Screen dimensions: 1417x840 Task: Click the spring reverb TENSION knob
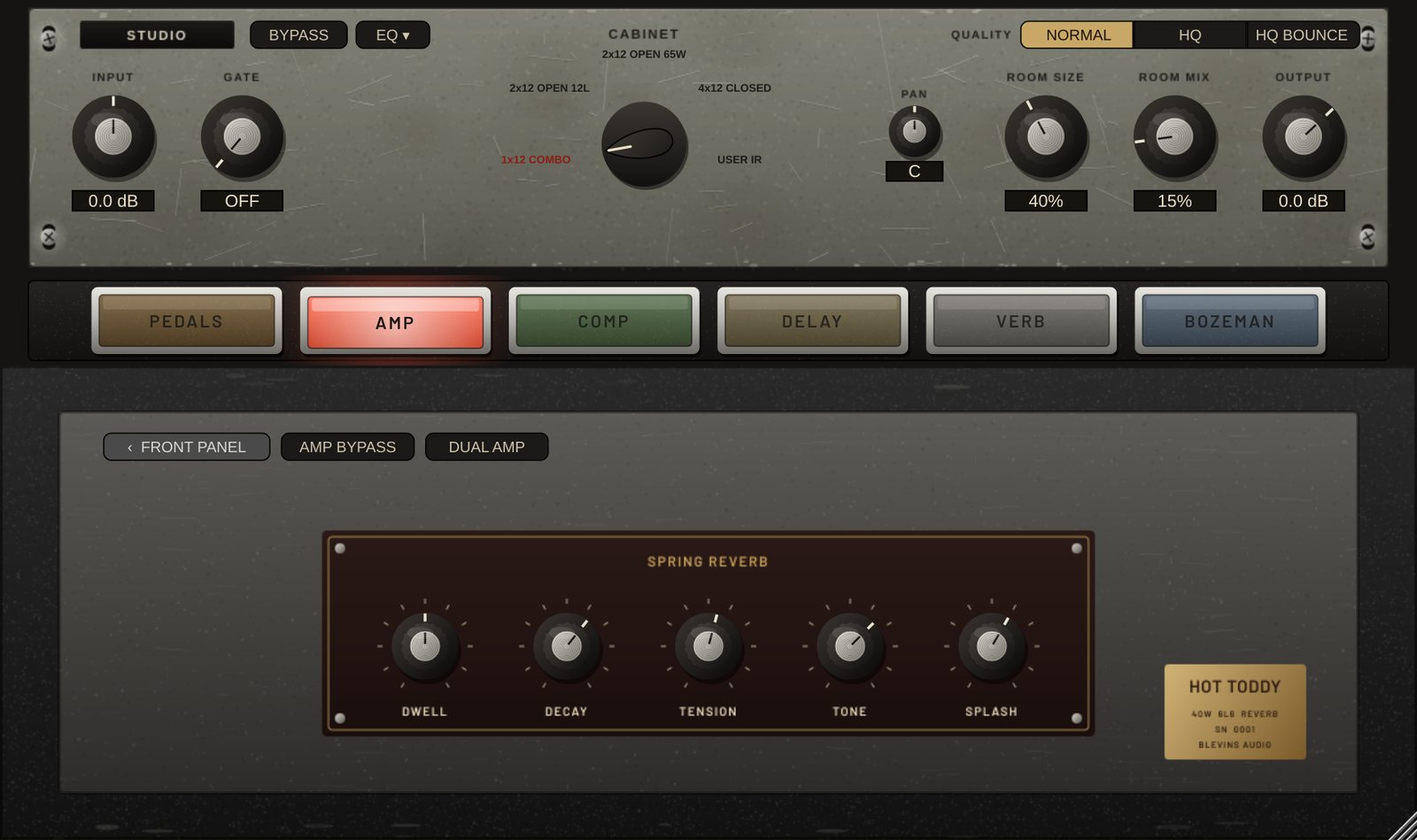pos(708,646)
